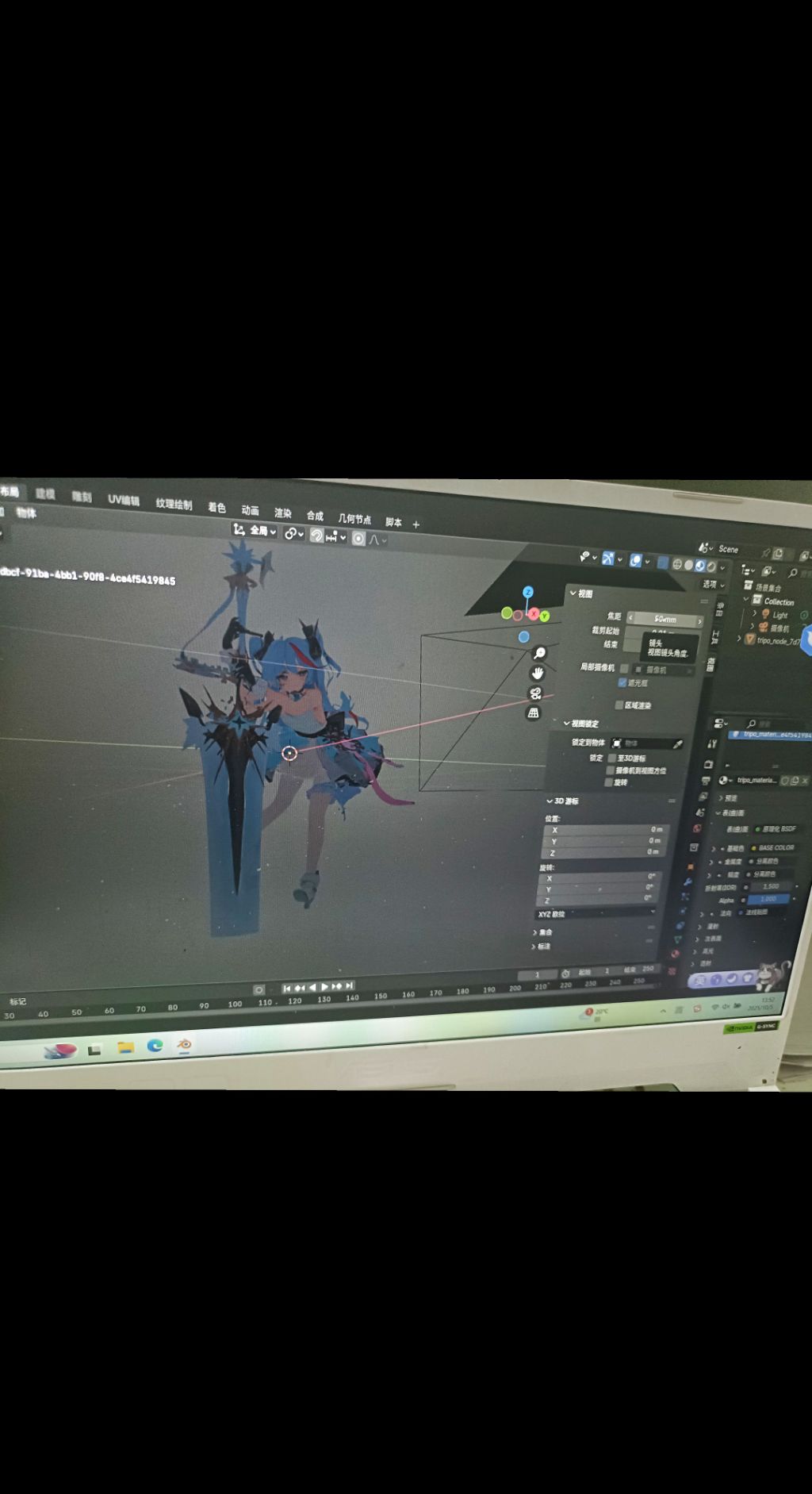Collapse the 视图锁定 panel

pyautogui.click(x=581, y=723)
